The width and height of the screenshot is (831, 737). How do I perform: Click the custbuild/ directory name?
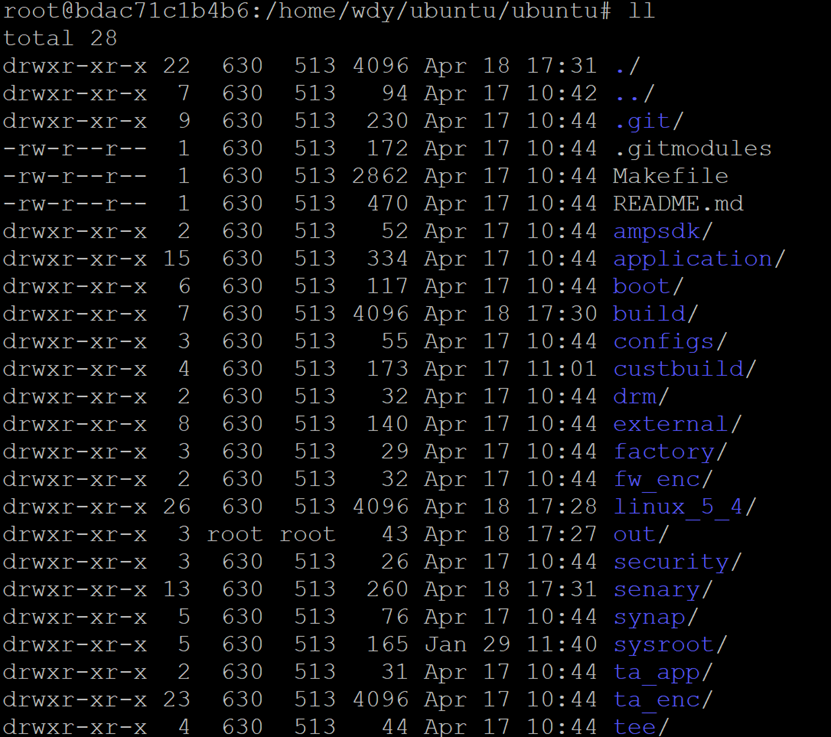685,369
